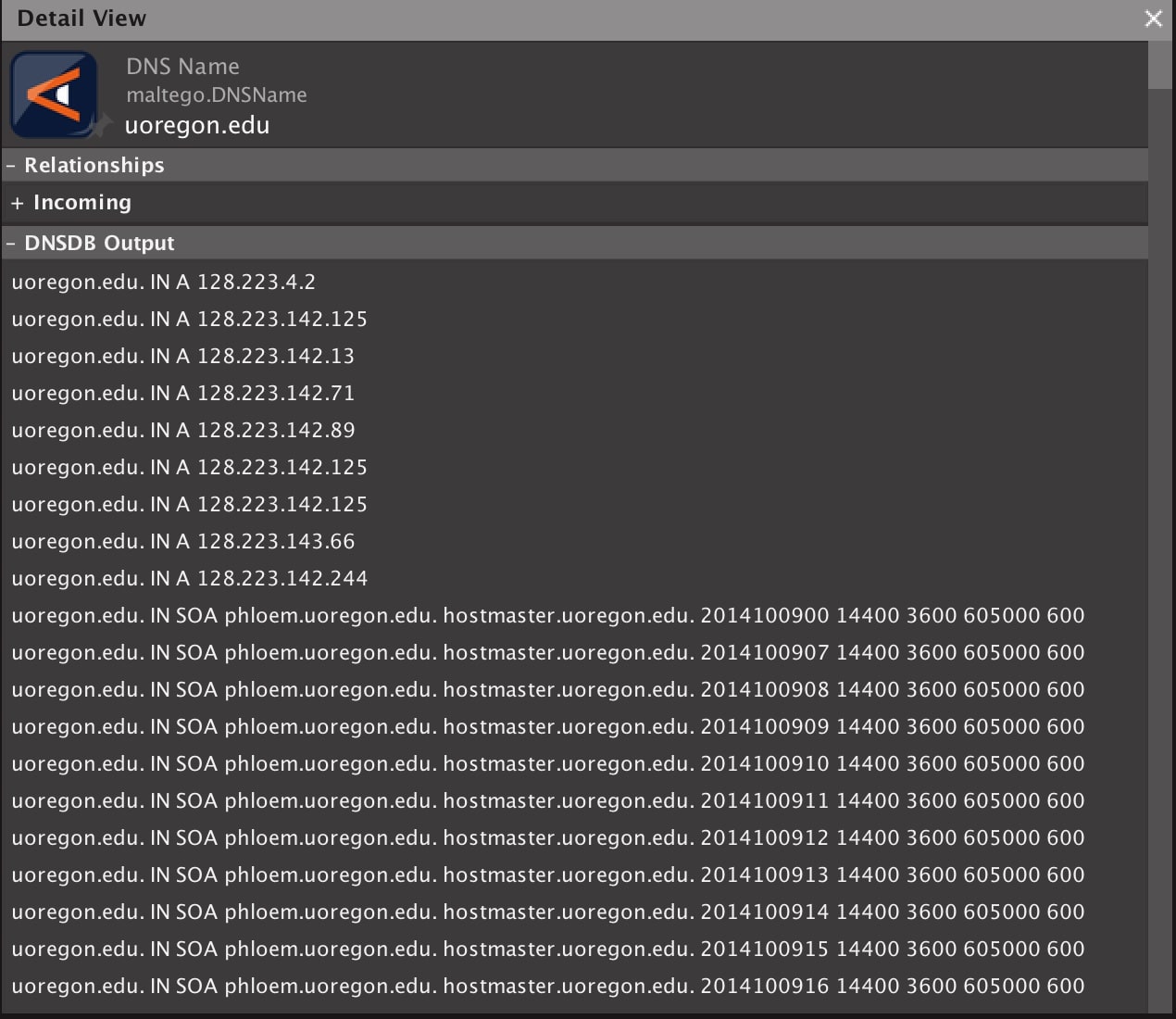Click the vertical scrollbar thumb
The image size is (1176, 1019).
tap(1160, 65)
